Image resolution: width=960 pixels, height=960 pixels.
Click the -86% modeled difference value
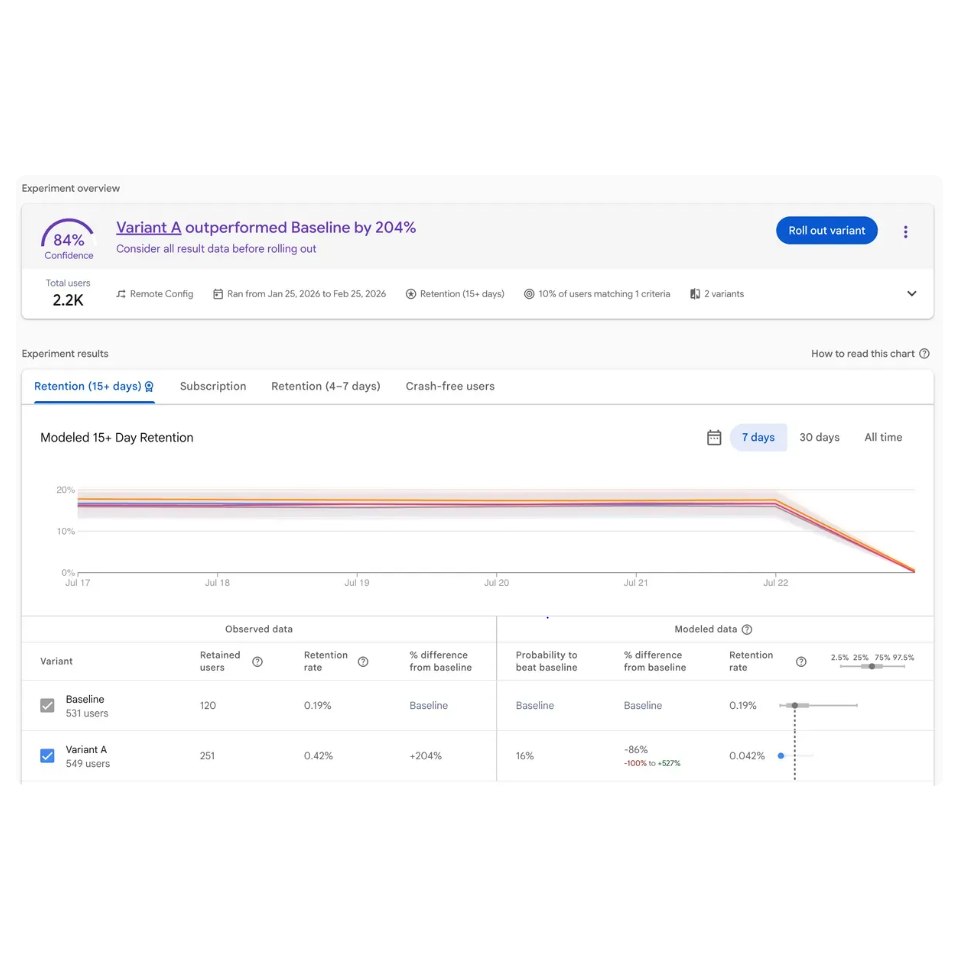tap(636, 749)
